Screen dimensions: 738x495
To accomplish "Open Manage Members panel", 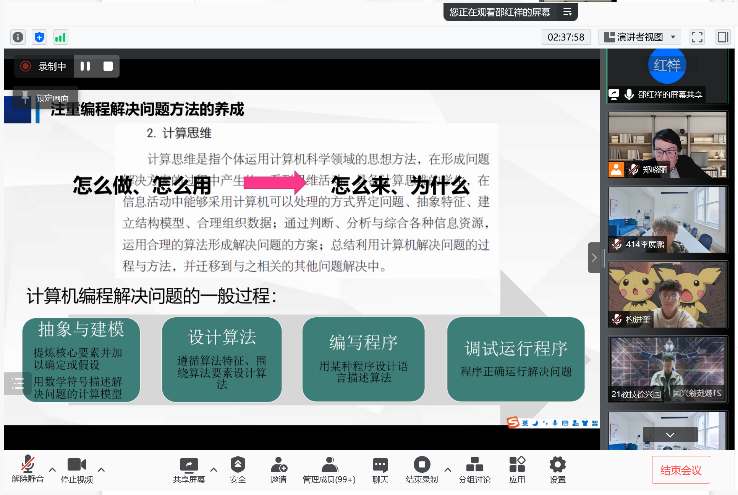I will 329,465.
